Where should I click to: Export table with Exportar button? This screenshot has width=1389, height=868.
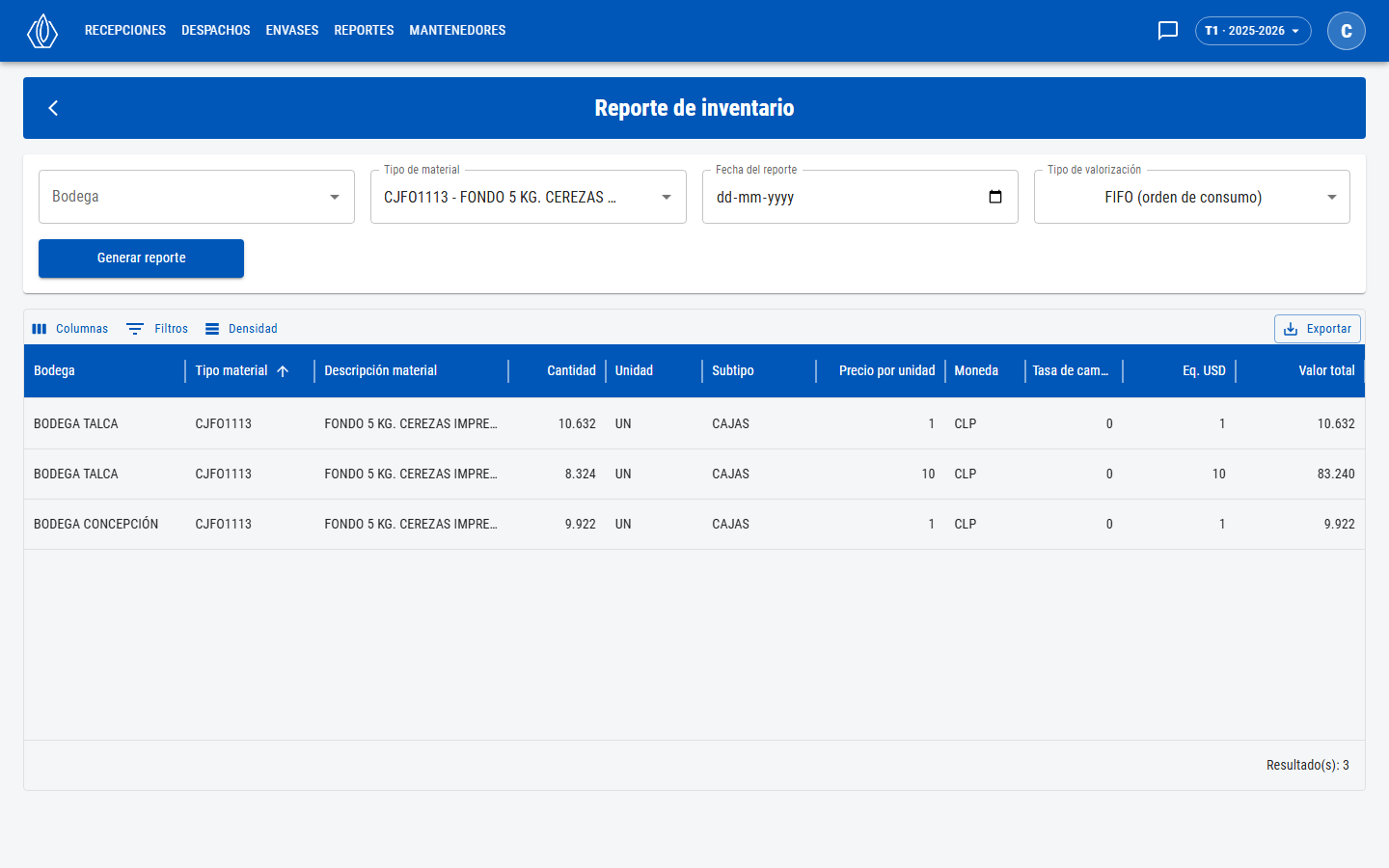click(1318, 329)
